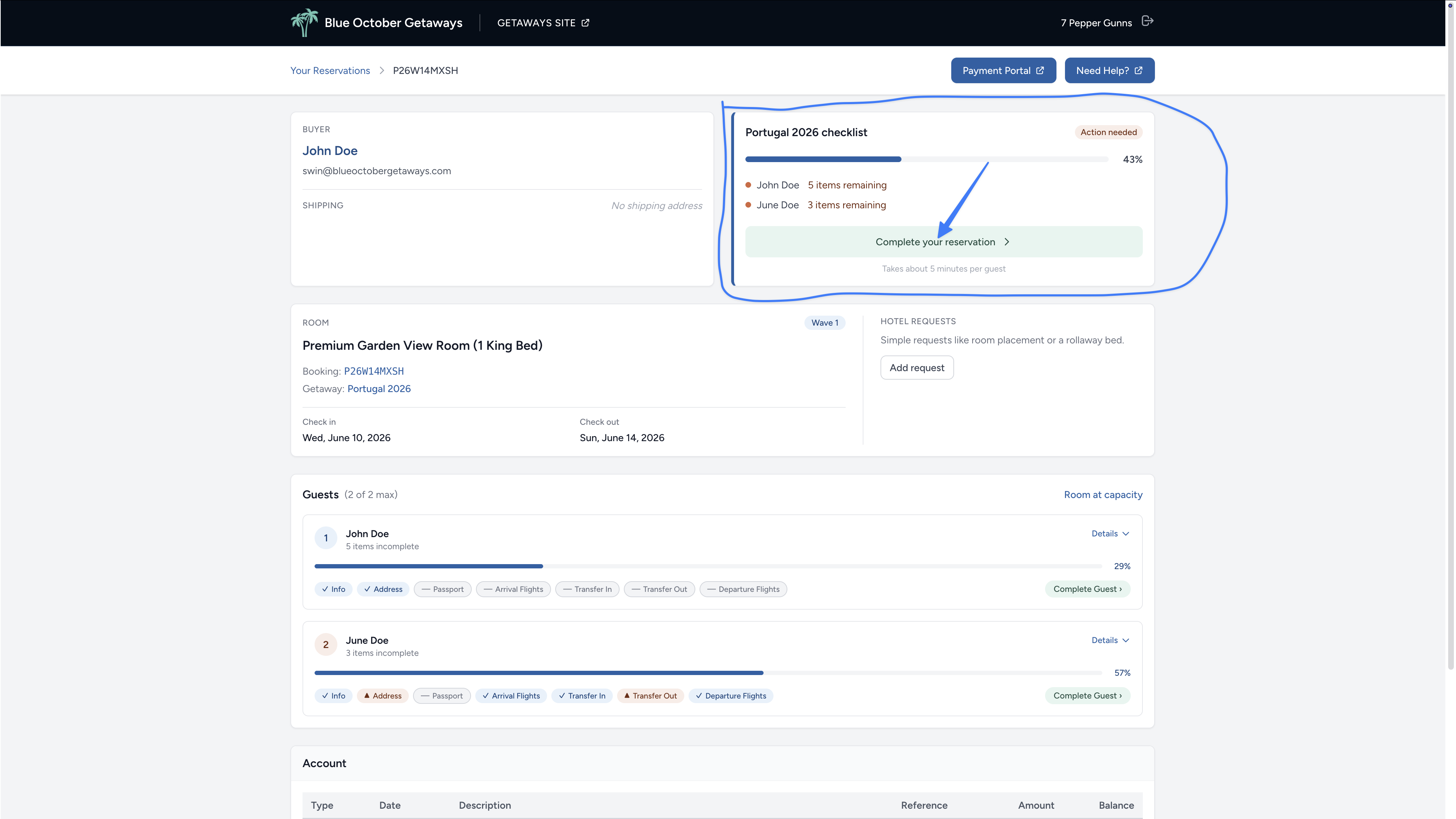Viewport: 1456px width, 819px height.
Task: Add a hotel request
Action: [x=917, y=368]
